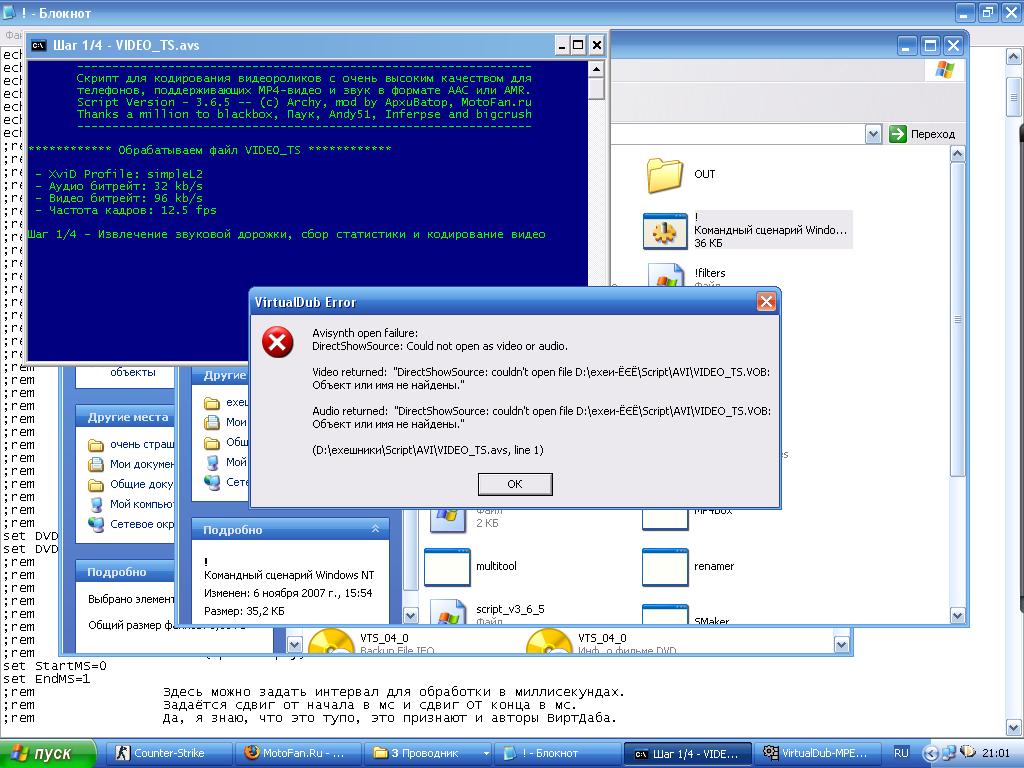
Task: Expand the Explorer address bar dropdown
Action: coord(873,135)
